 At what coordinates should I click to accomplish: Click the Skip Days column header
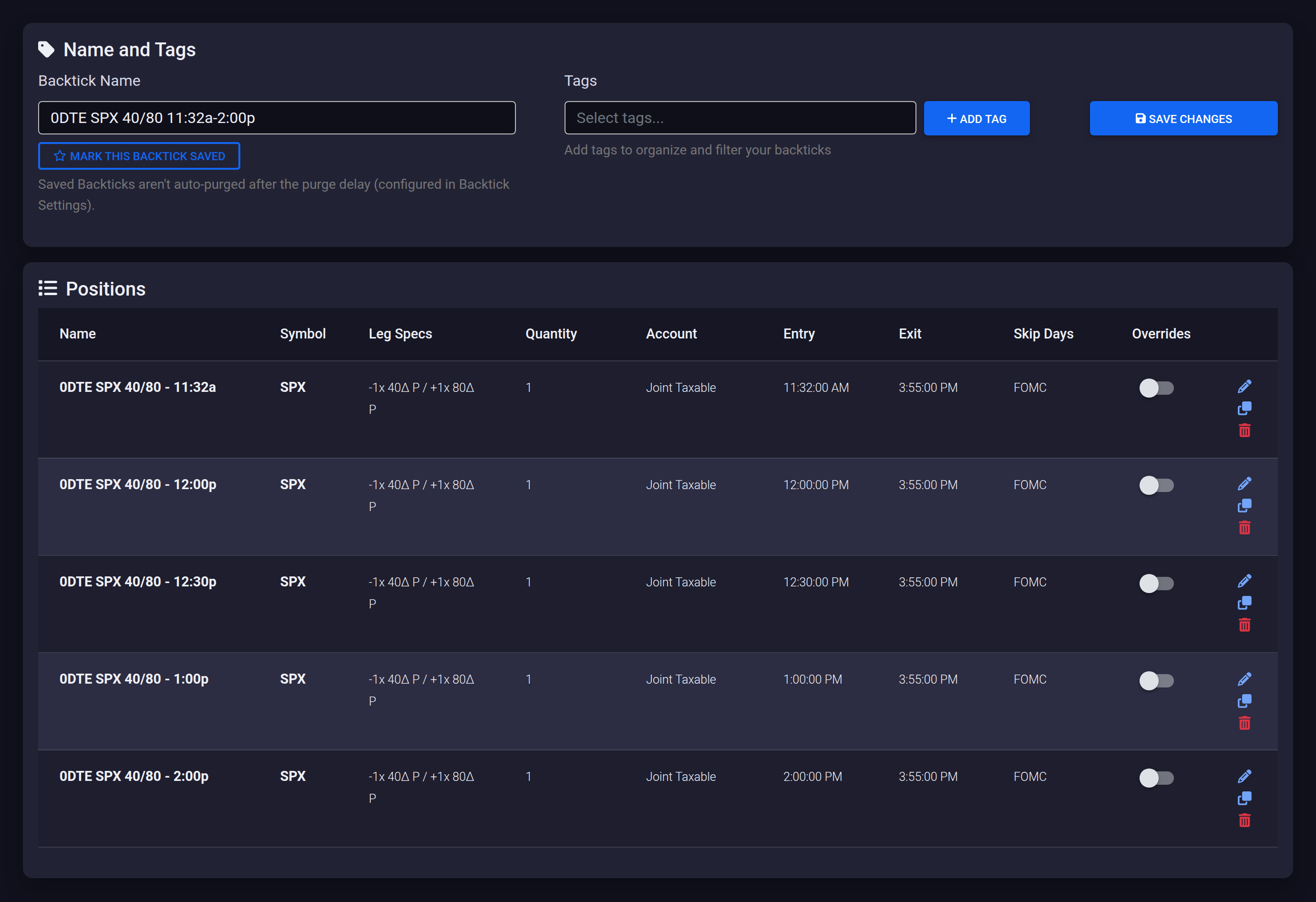1043,334
